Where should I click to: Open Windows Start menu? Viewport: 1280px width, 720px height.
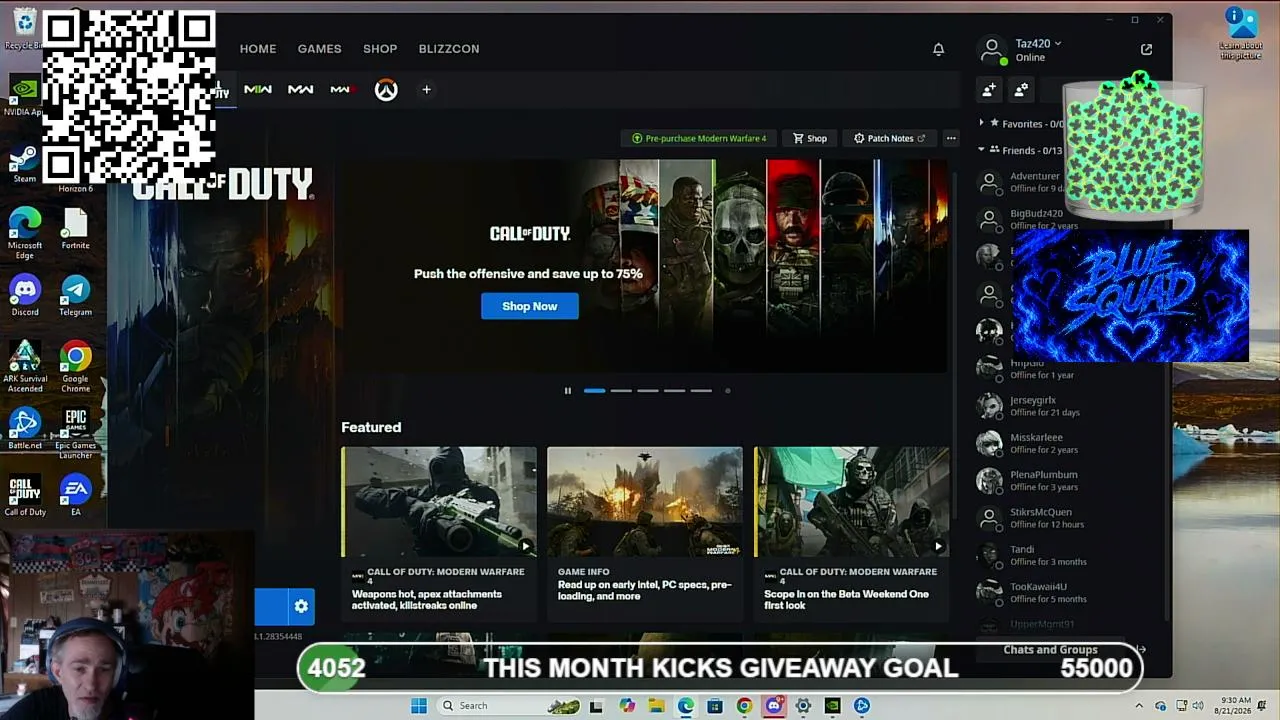click(x=419, y=706)
